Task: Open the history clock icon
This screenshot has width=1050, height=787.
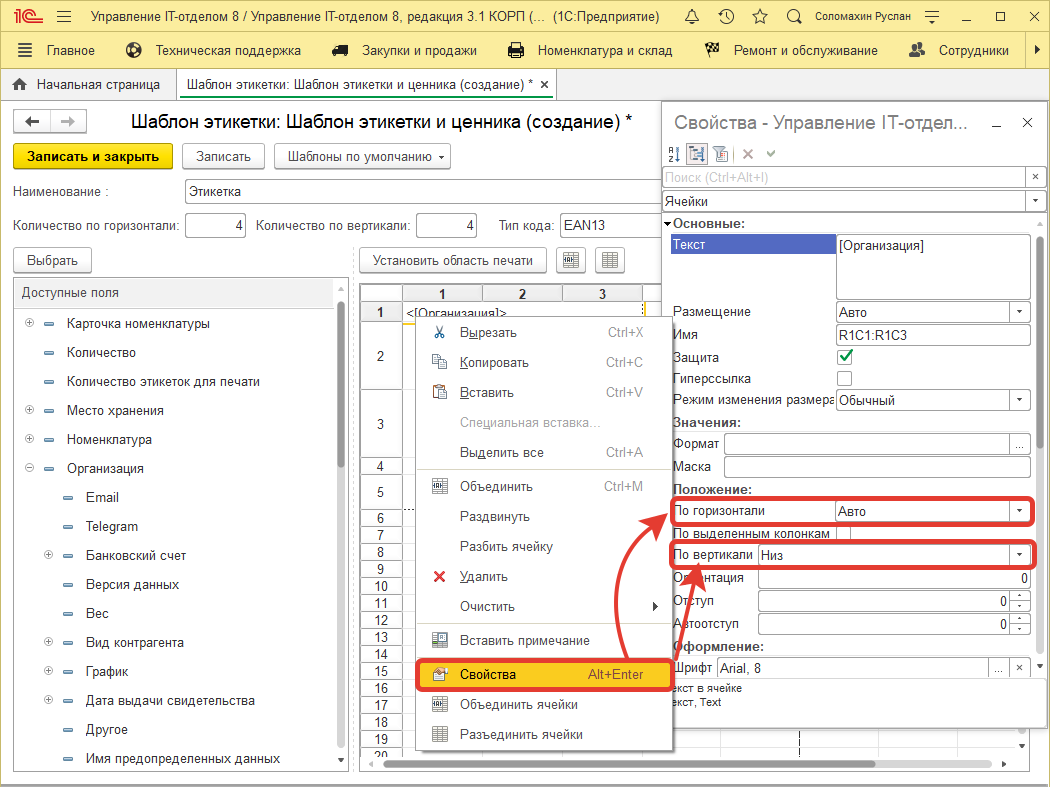Action: point(726,18)
